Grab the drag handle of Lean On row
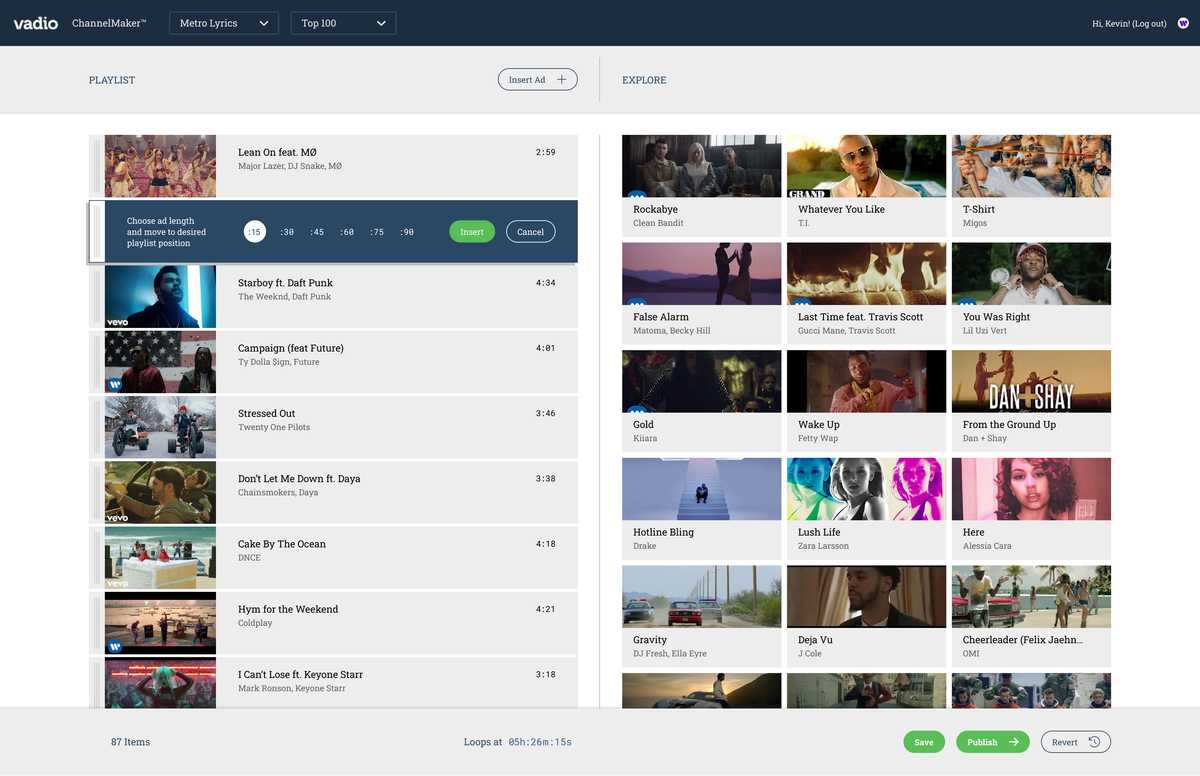Viewport: 1200px width, 776px height. click(x=97, y=165)
